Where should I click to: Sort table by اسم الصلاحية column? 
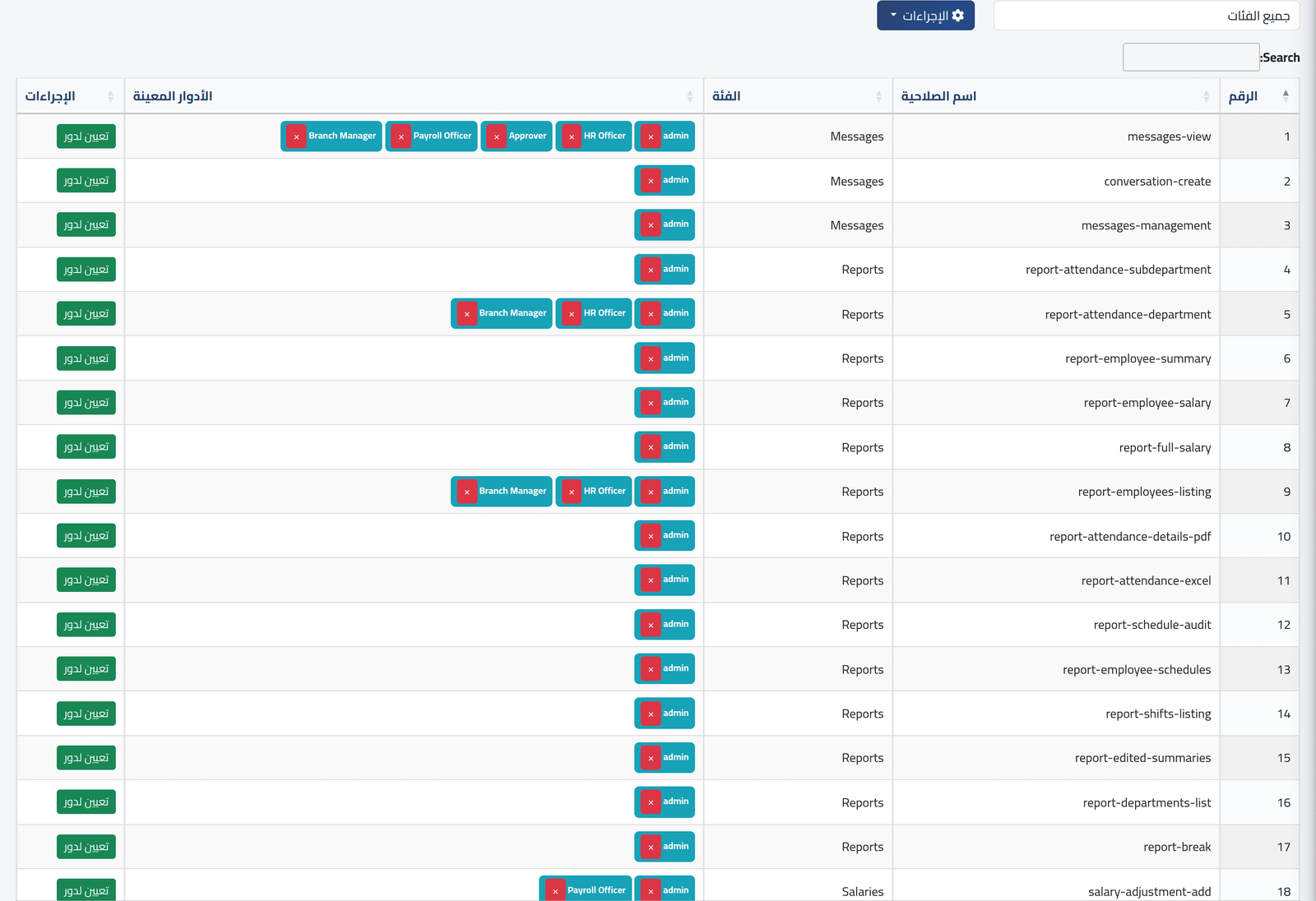click(x=1056, y=96)
